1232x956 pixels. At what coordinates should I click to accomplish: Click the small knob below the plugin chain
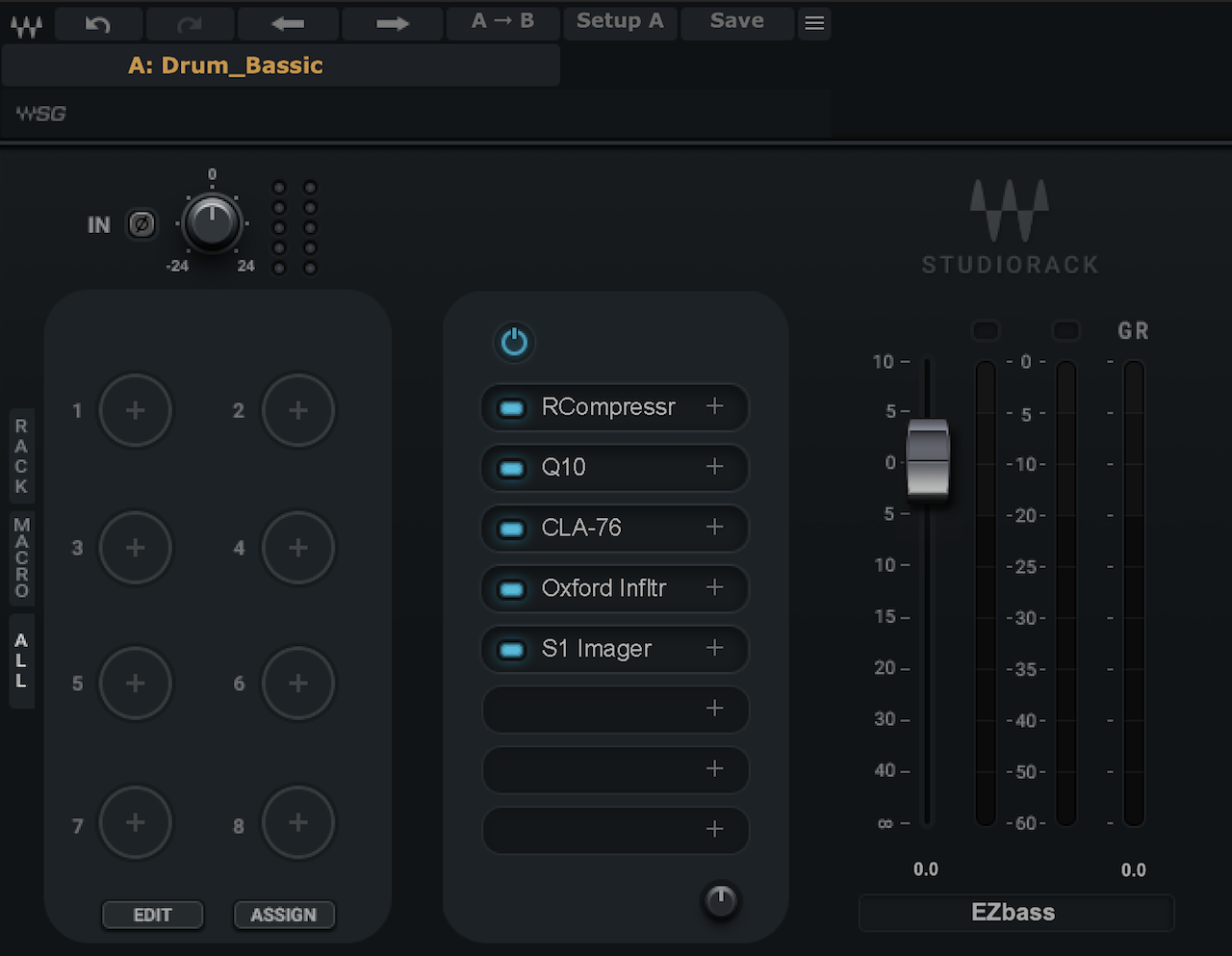(x=721, y=900)
